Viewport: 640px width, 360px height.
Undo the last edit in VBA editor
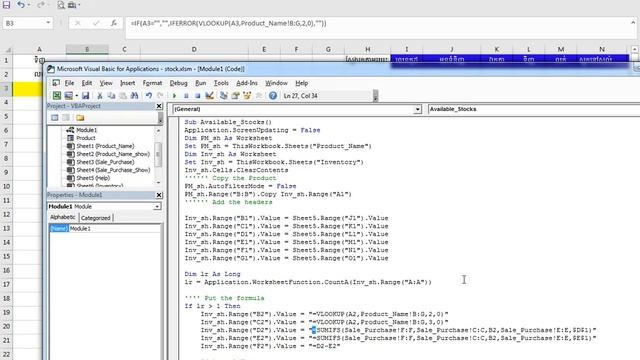[x=149, y=96]
